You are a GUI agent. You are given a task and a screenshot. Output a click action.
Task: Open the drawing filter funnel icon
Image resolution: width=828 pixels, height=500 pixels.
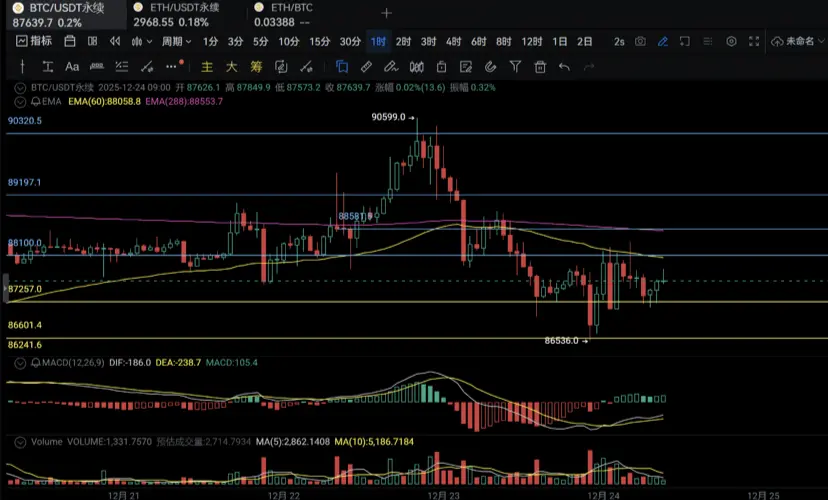coord(515,67)
